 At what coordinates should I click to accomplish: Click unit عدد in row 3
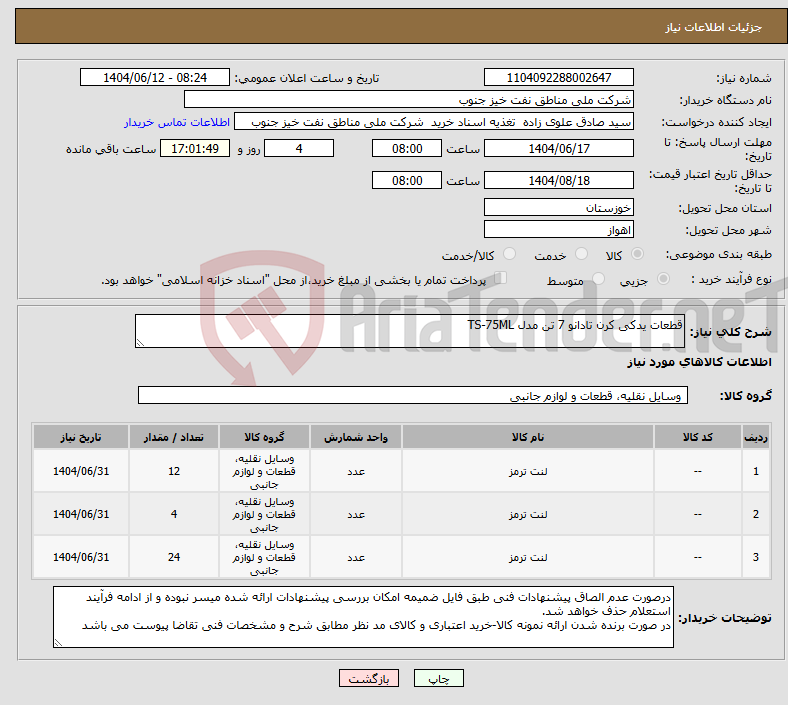coord(356,557)
